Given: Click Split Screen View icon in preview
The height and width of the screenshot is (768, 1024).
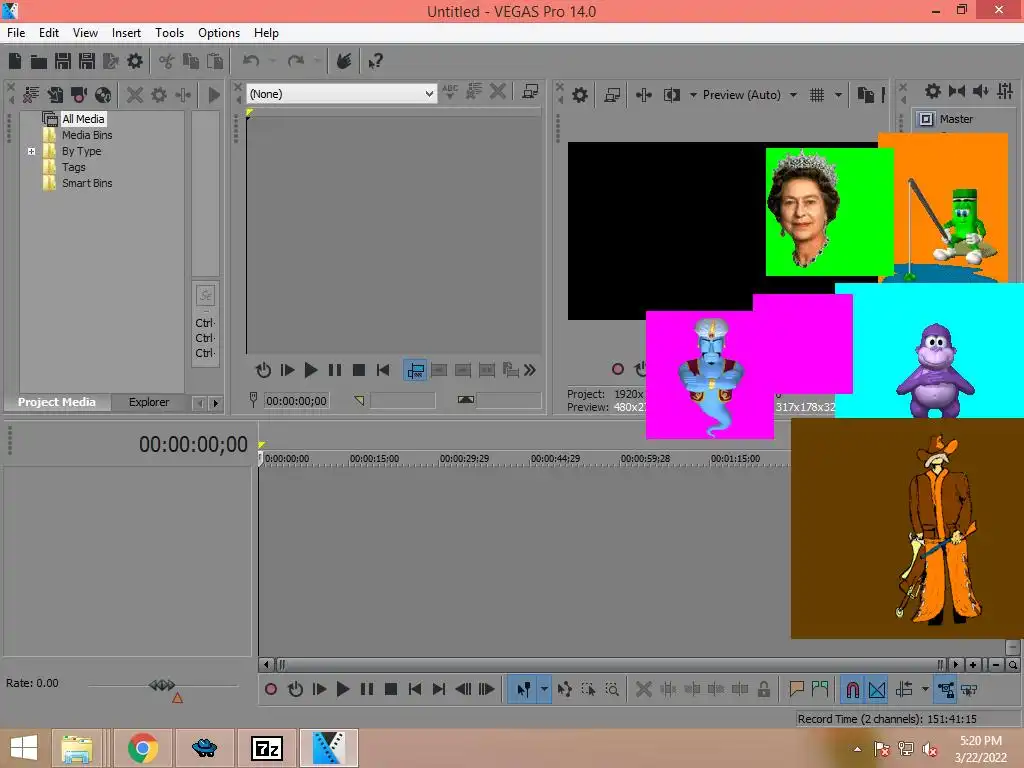Looking at the screenshot, I should pyautogui.click(x=672, y=95).
